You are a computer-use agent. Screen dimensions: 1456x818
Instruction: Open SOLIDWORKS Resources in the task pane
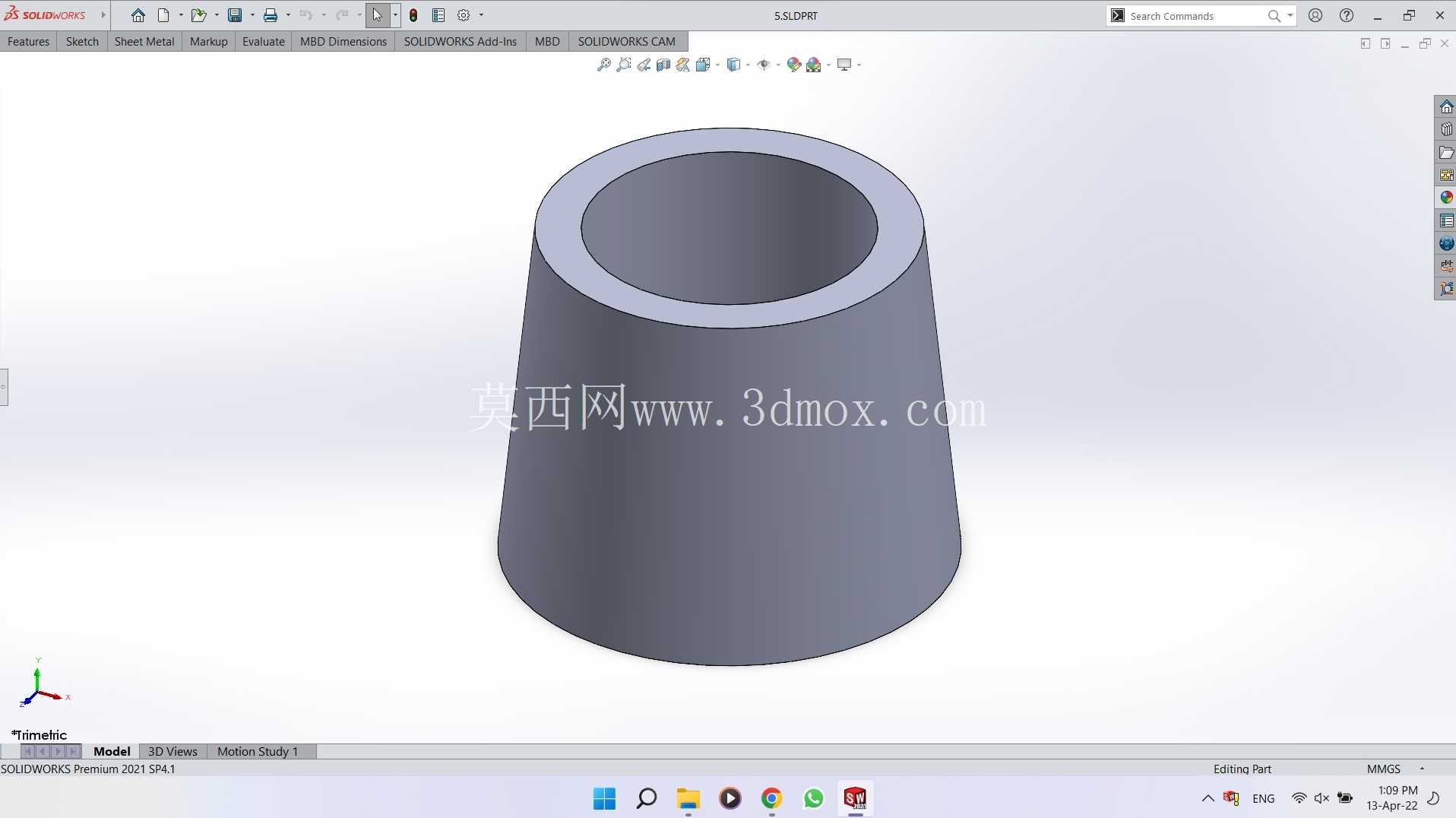tap(1446, 107)
